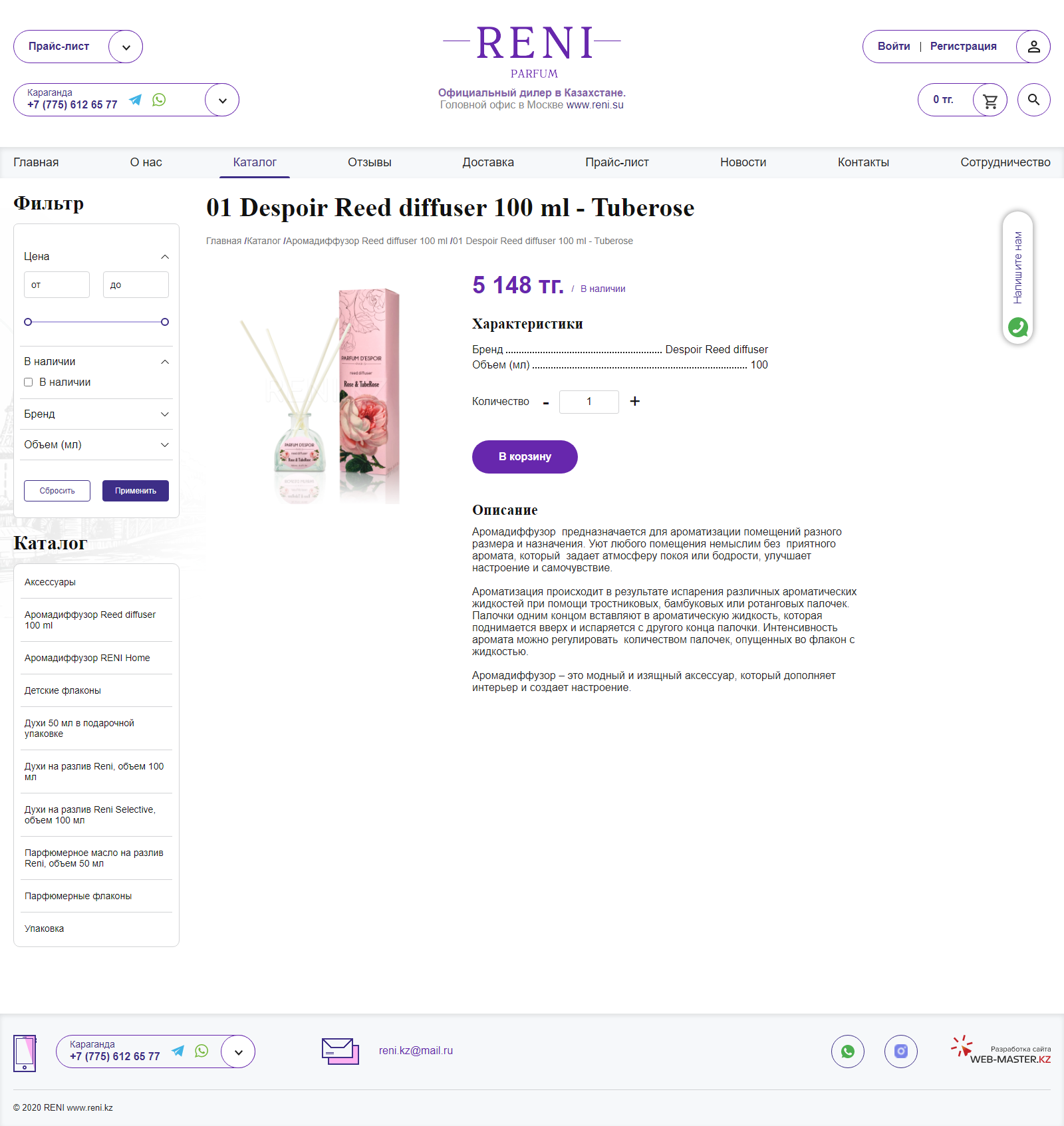Open 'Сотрудничество' navigation item
Image resolution: width=1064 pixels, height=1126 pixels.
(x=1005, y=162)
